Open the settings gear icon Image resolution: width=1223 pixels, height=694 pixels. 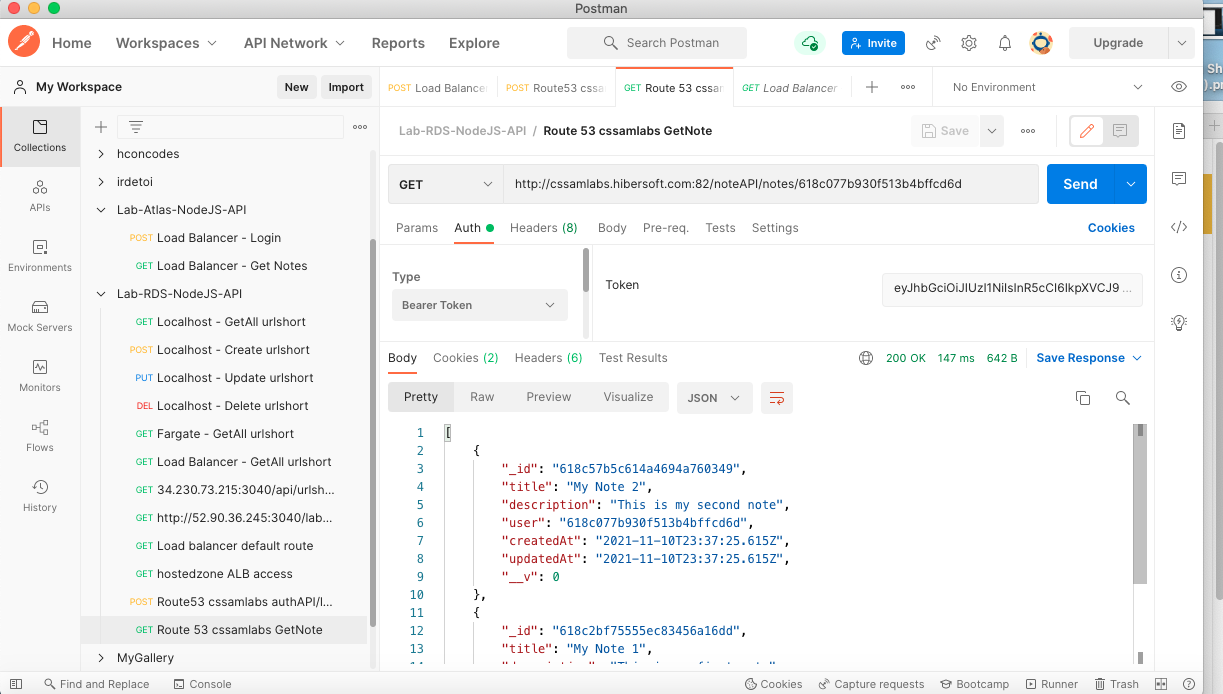point(969,43)
